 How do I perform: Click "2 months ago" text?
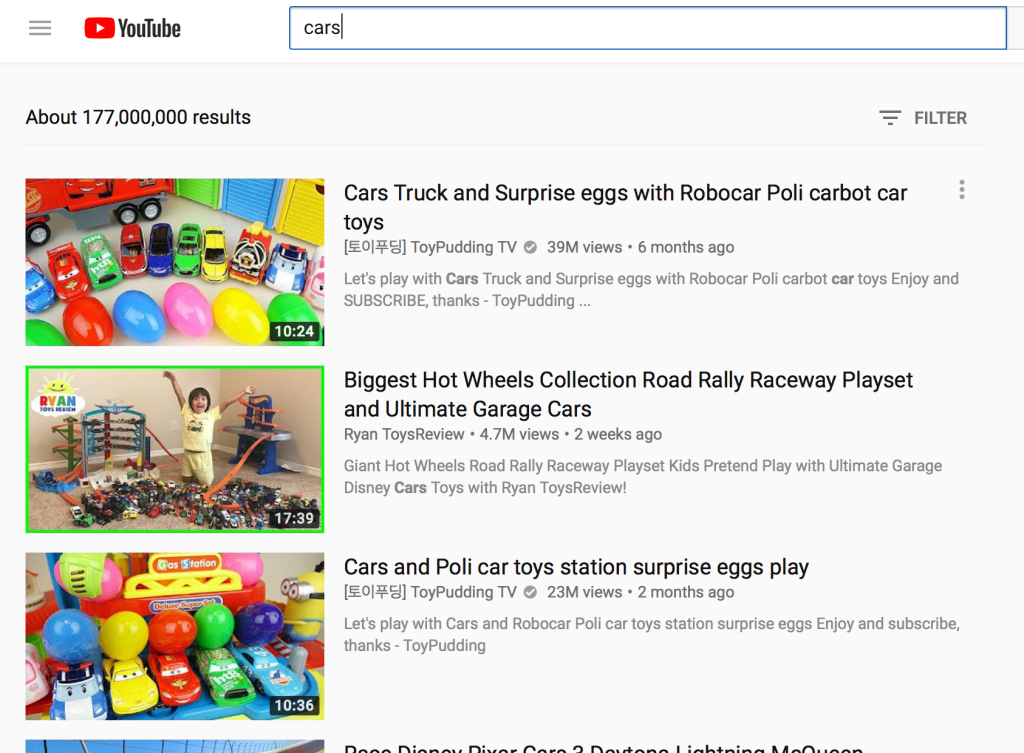pos(686,592)
